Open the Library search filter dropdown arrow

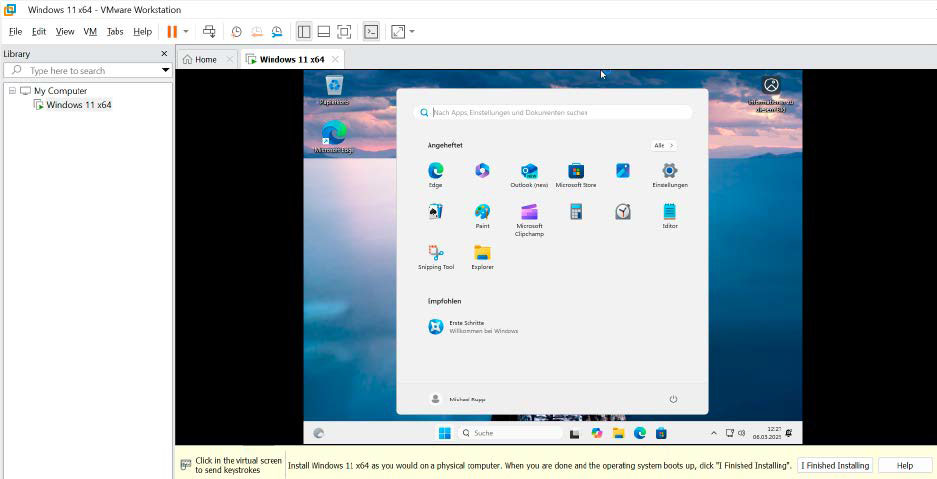[166, 70]
